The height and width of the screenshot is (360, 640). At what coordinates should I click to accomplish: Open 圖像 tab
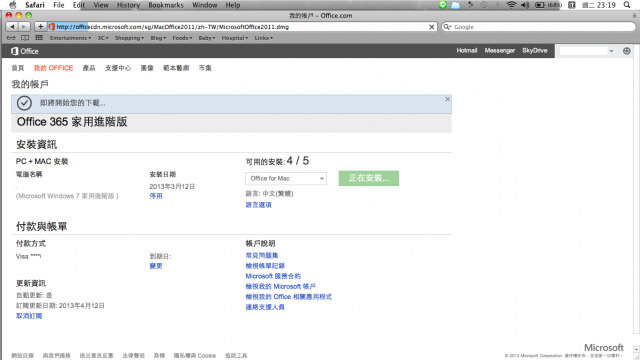pos(147,68)
